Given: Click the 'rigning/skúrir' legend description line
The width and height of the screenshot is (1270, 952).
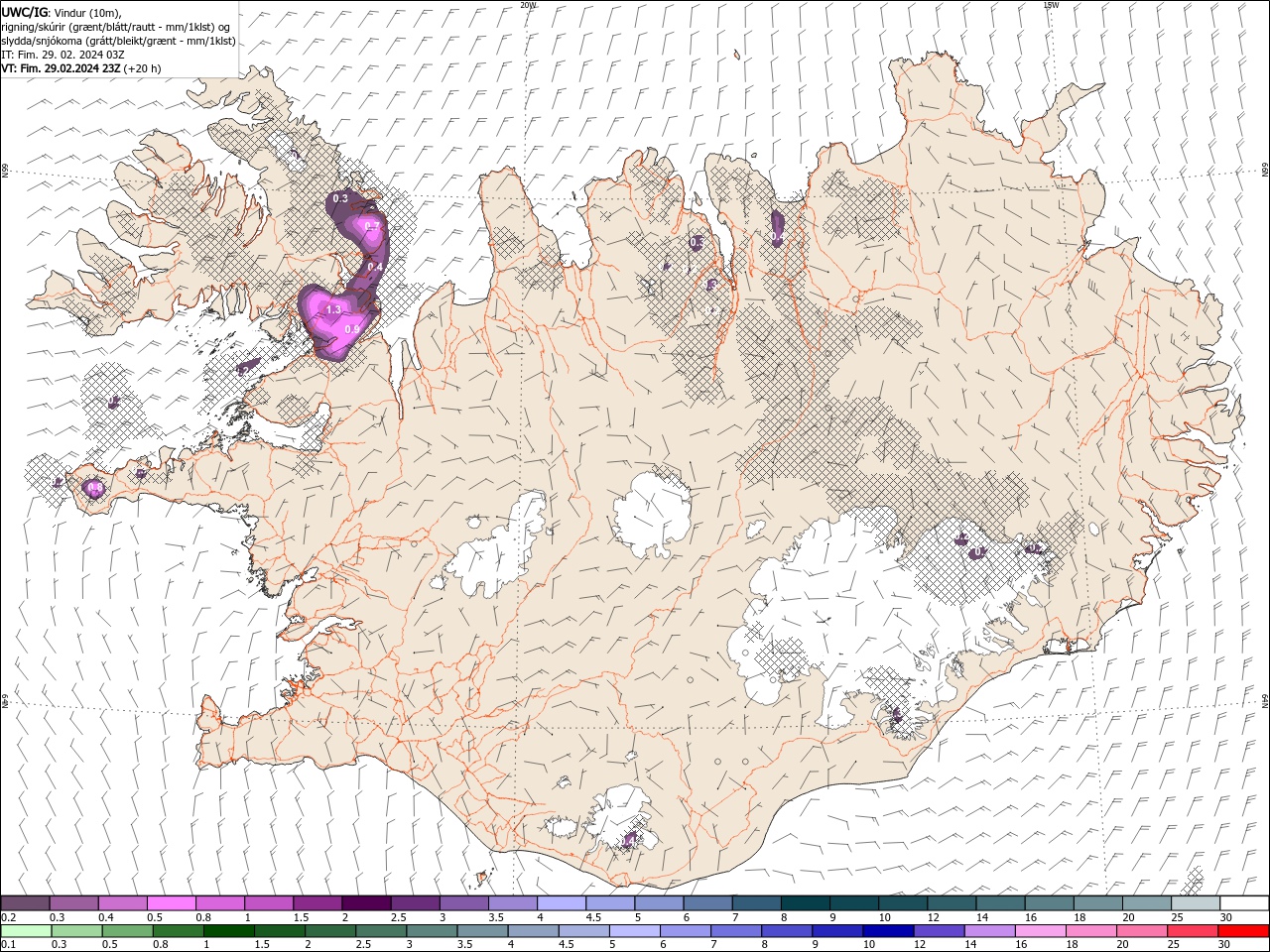Looking at the screenshot, I should 116,27.
